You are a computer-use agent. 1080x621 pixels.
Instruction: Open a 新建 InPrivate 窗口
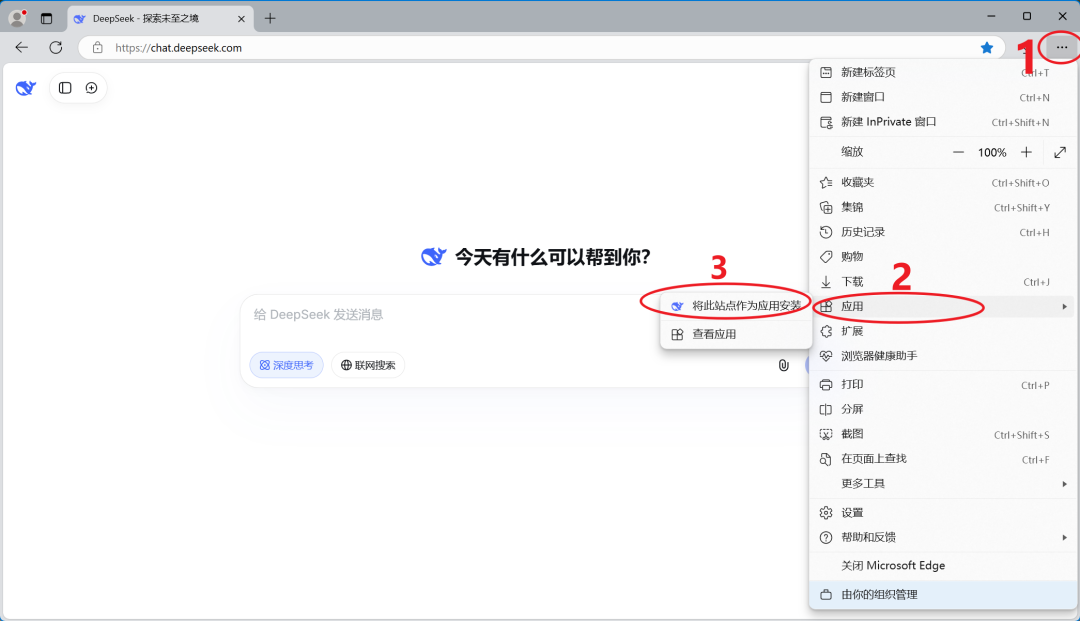[942, 122]
